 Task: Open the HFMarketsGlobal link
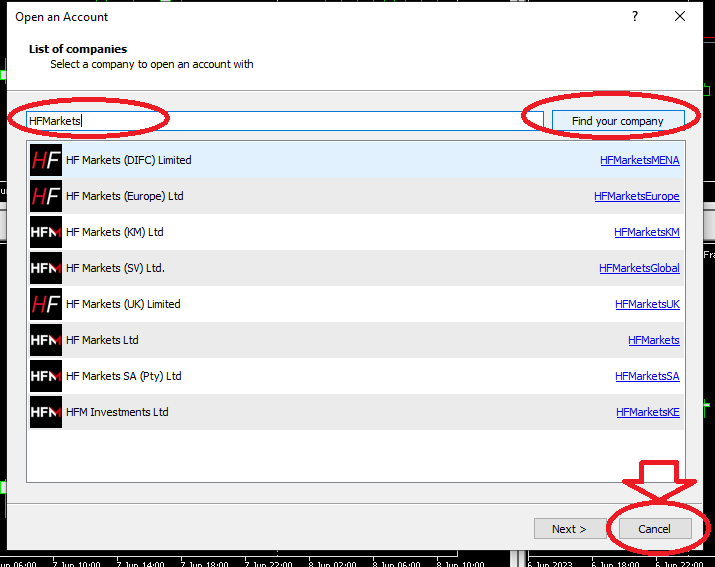point(639,268)
